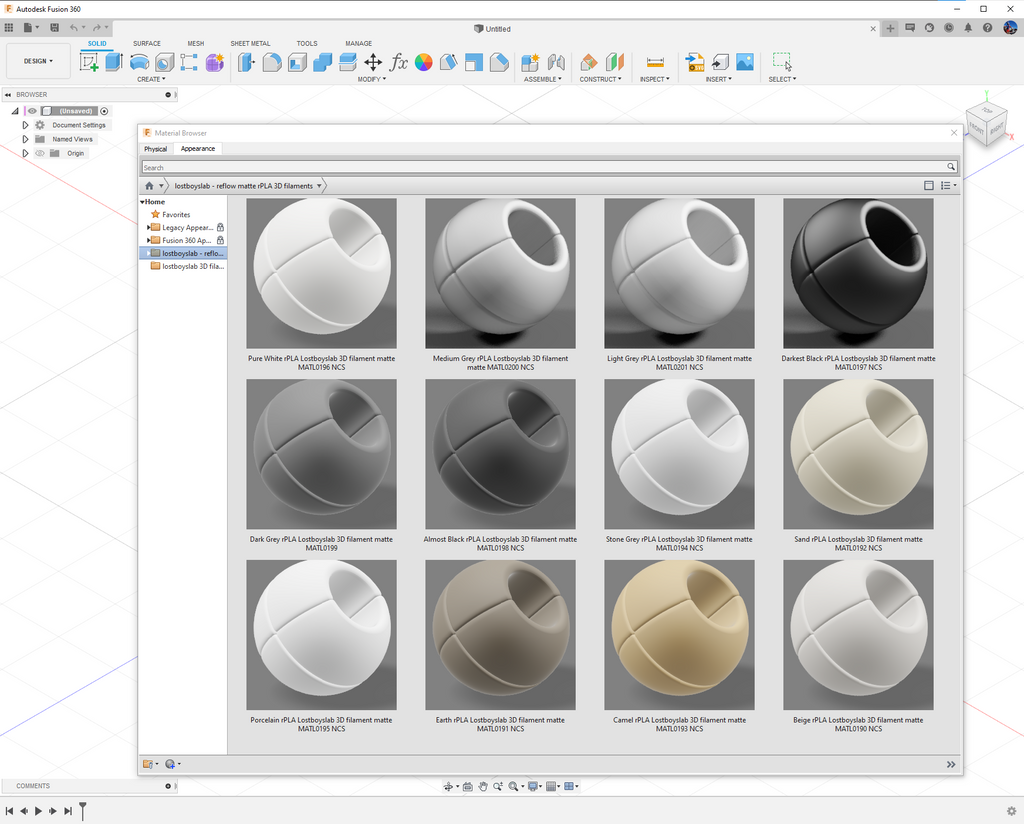Screen dimensions: 1024x824
Task: Expand the Named Views node
Action: (25, 139)
